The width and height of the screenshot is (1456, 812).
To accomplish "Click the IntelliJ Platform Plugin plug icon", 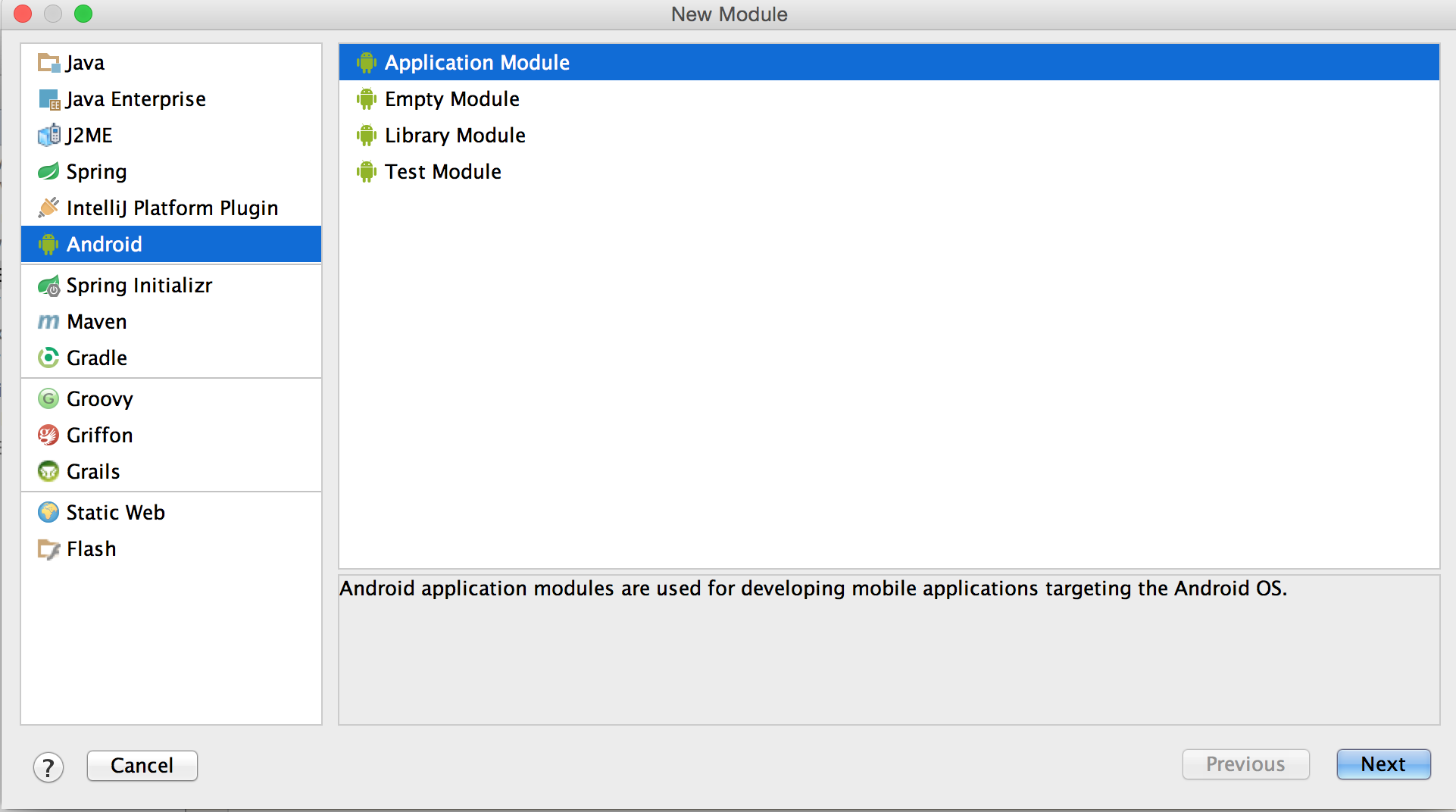I will (x=48, y=208).
